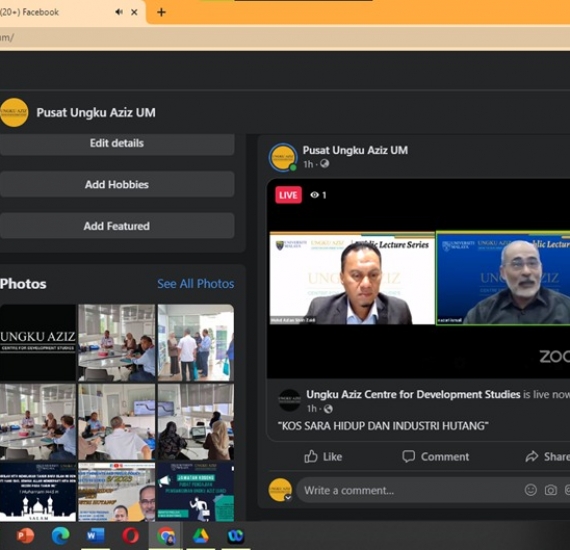Open Webex app from the taskbar
Screen dimensions: 570x550
pos(236,536)
